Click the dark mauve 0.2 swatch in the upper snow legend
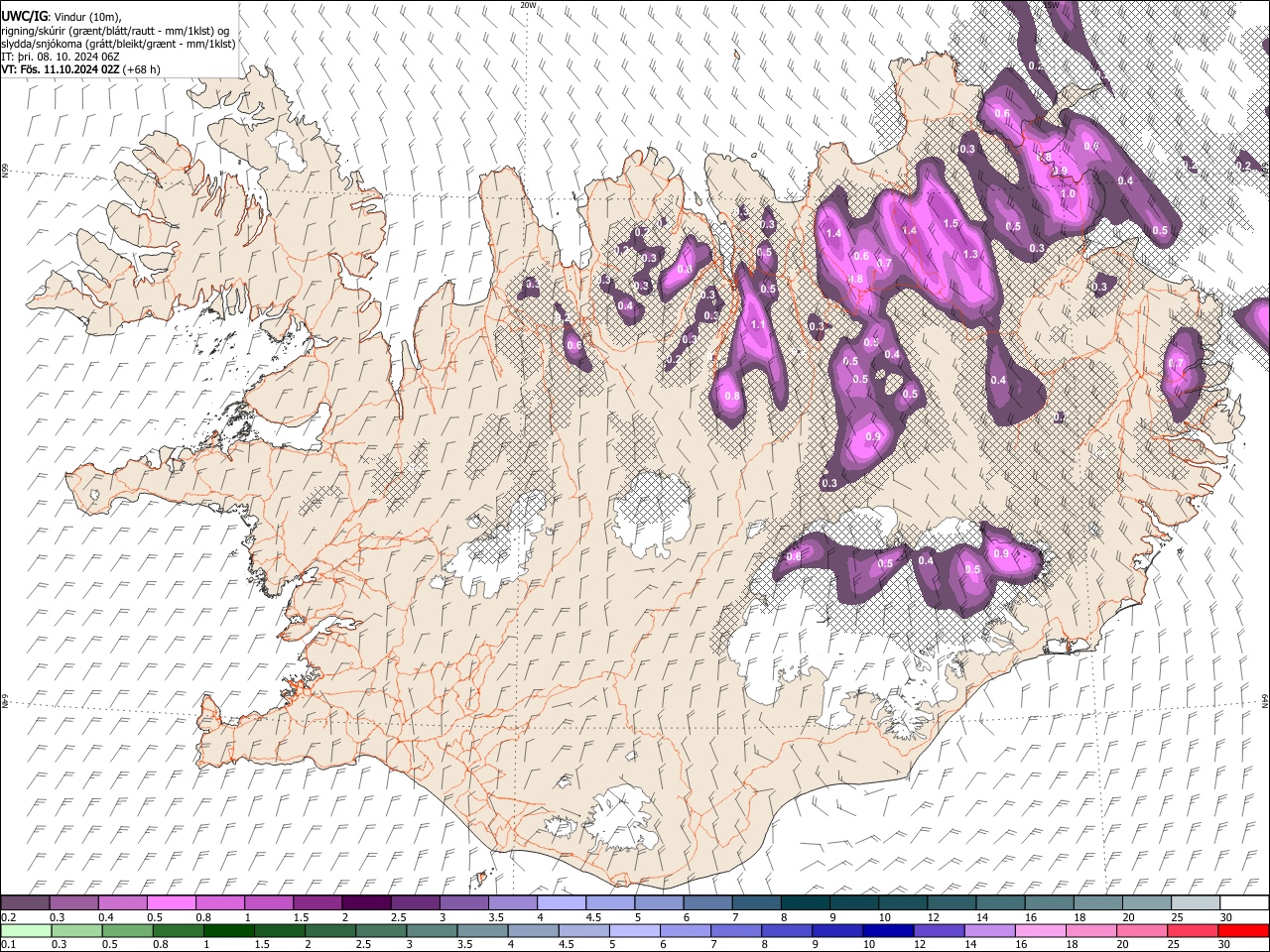The image size is (1270, 952). (25, 902)
